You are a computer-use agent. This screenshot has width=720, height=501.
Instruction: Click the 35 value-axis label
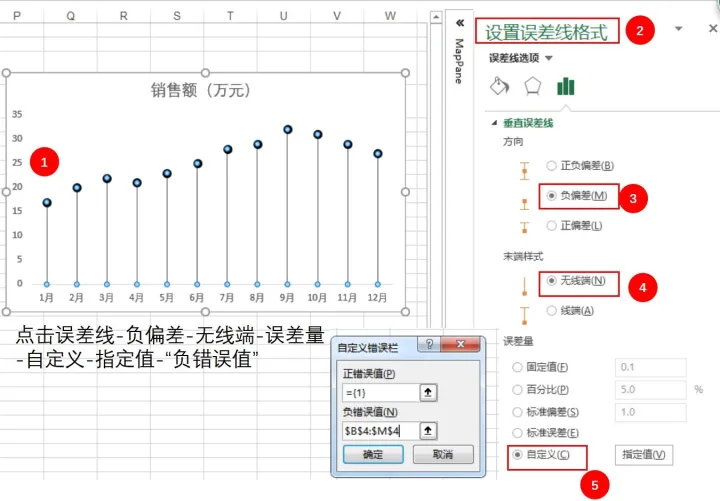point(17,114)
